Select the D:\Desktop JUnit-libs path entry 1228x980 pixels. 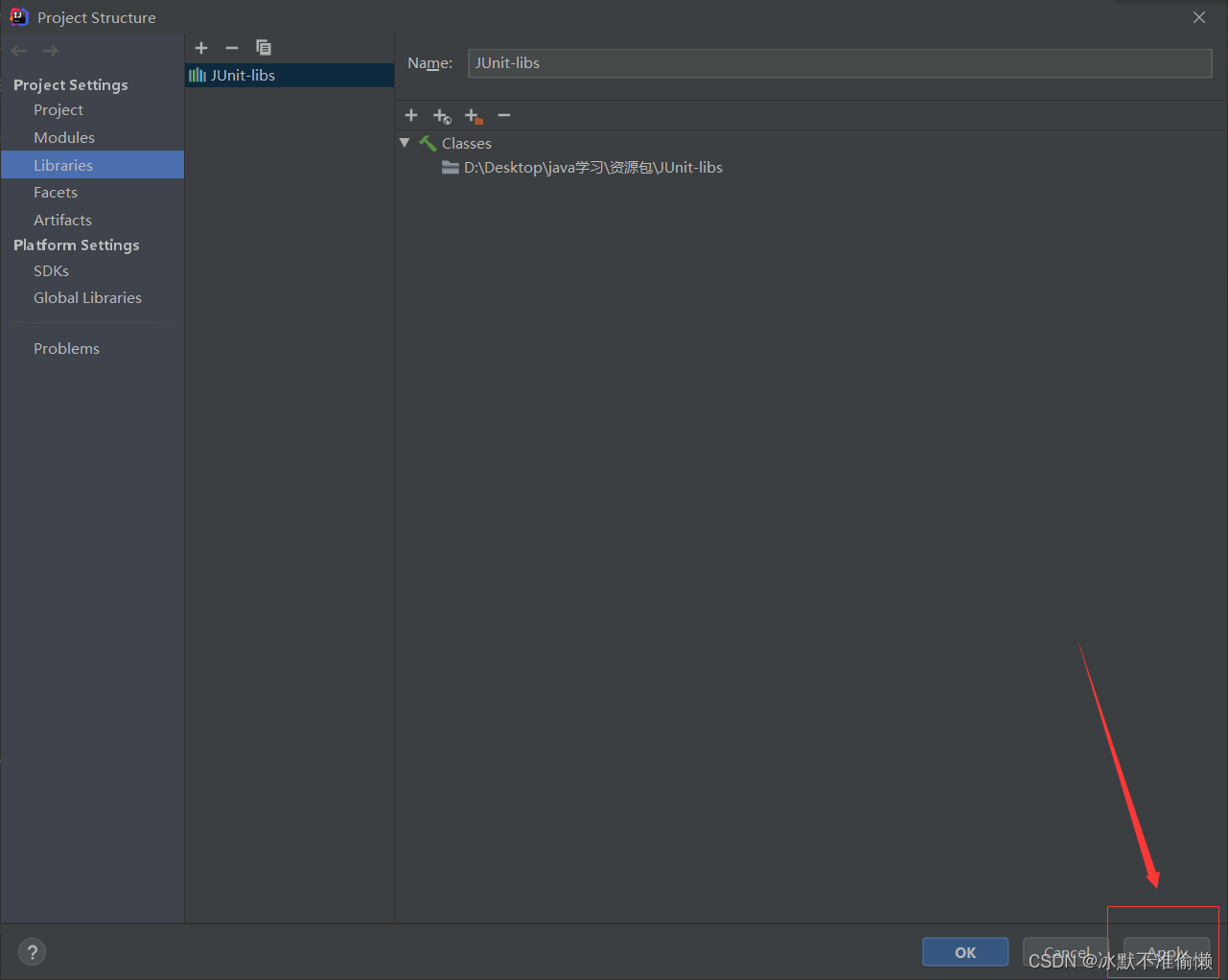tap(593, 168)
